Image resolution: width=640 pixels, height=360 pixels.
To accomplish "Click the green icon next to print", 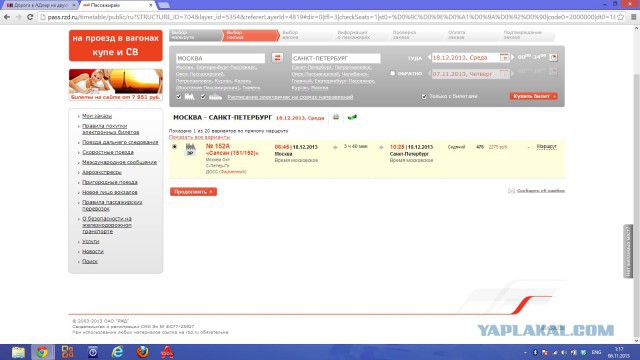I will coord(352,117).
